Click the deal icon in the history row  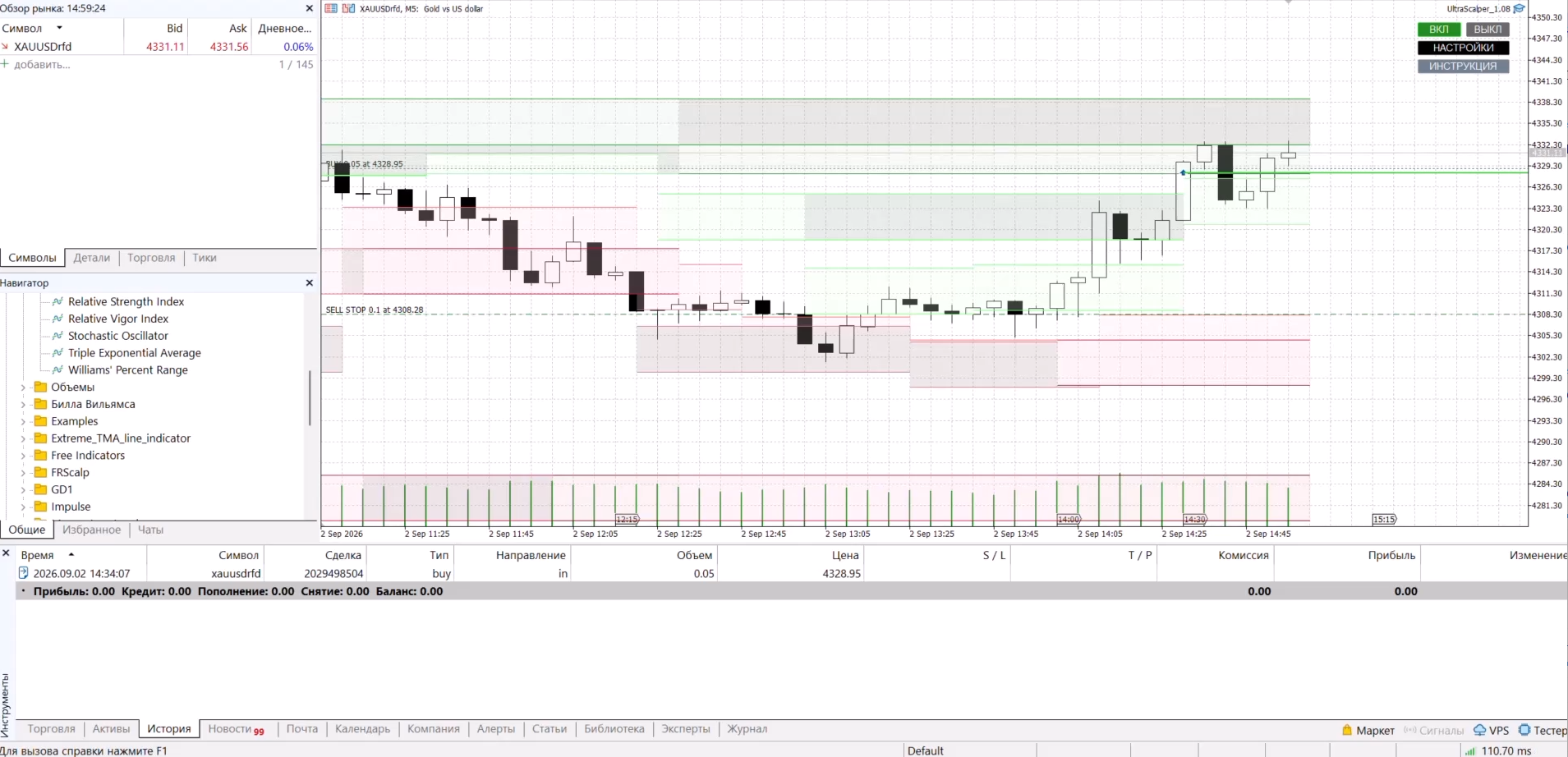click(24, 573)
